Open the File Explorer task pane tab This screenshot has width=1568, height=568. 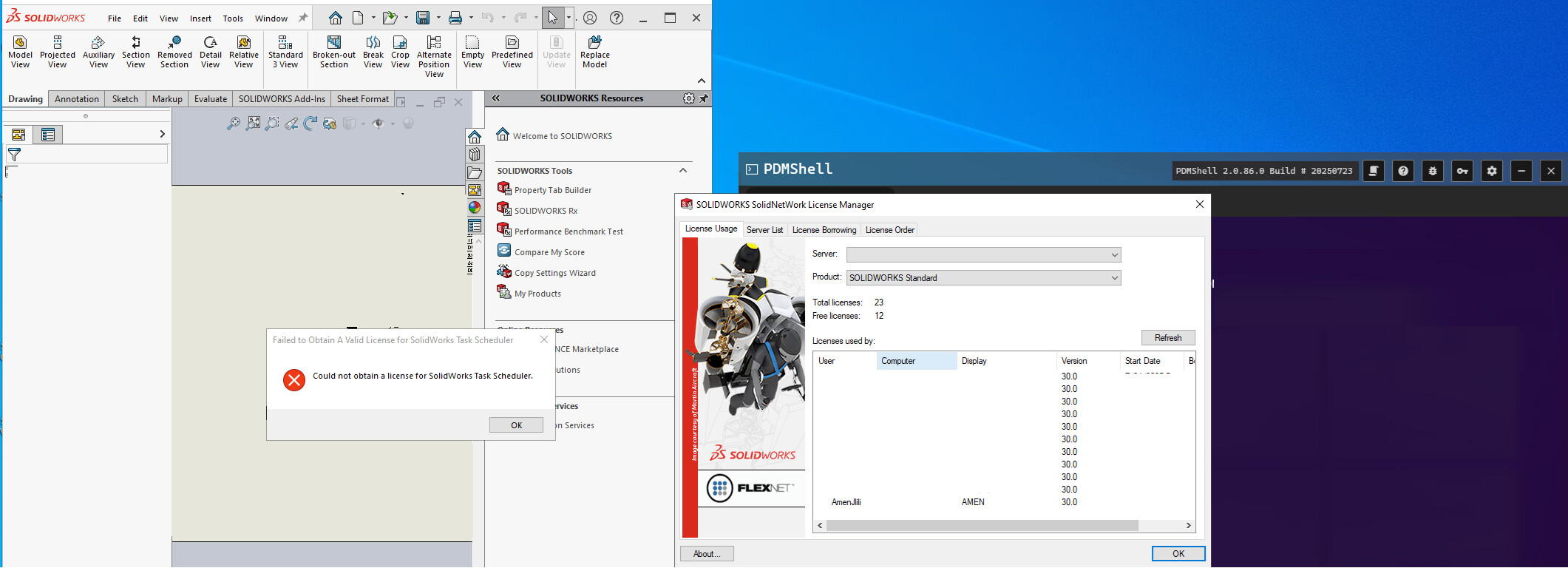(x=475, y=172)
